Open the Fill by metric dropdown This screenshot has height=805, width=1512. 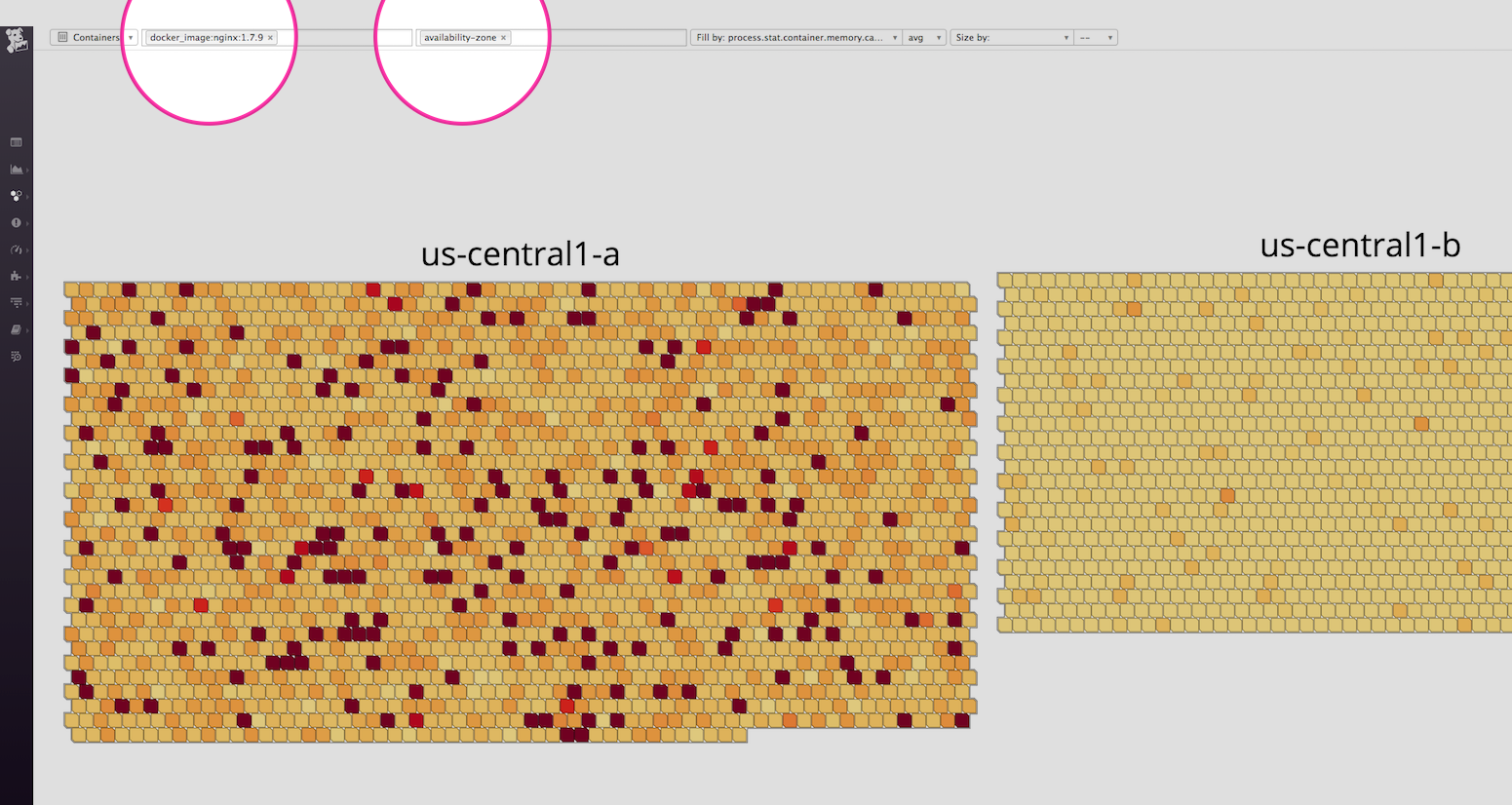pyautogui.click(x=796, y=36)
